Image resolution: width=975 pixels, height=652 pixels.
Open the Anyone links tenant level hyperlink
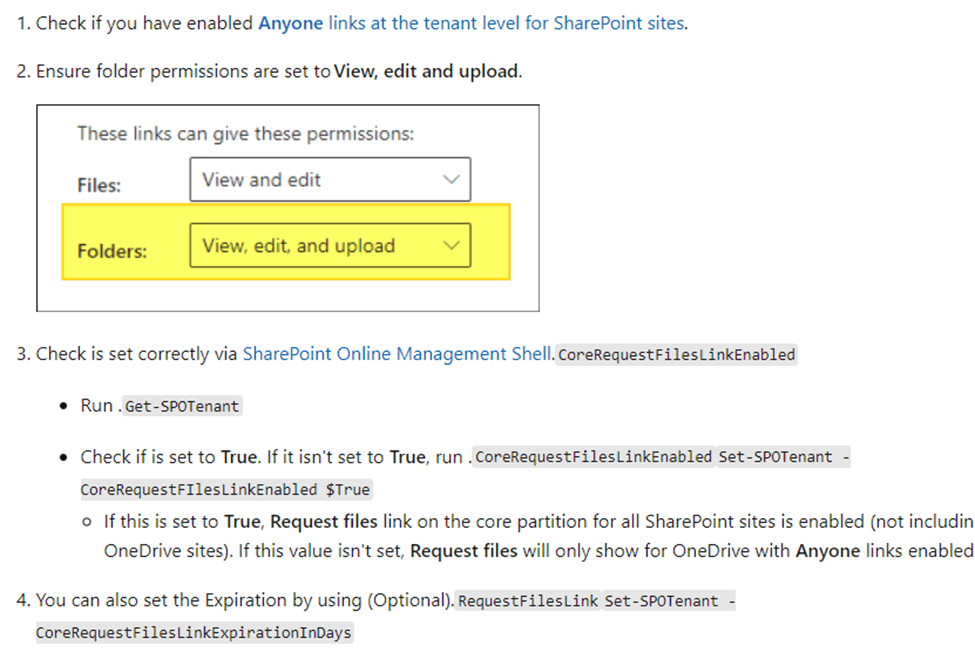click(x=473, y=23)
